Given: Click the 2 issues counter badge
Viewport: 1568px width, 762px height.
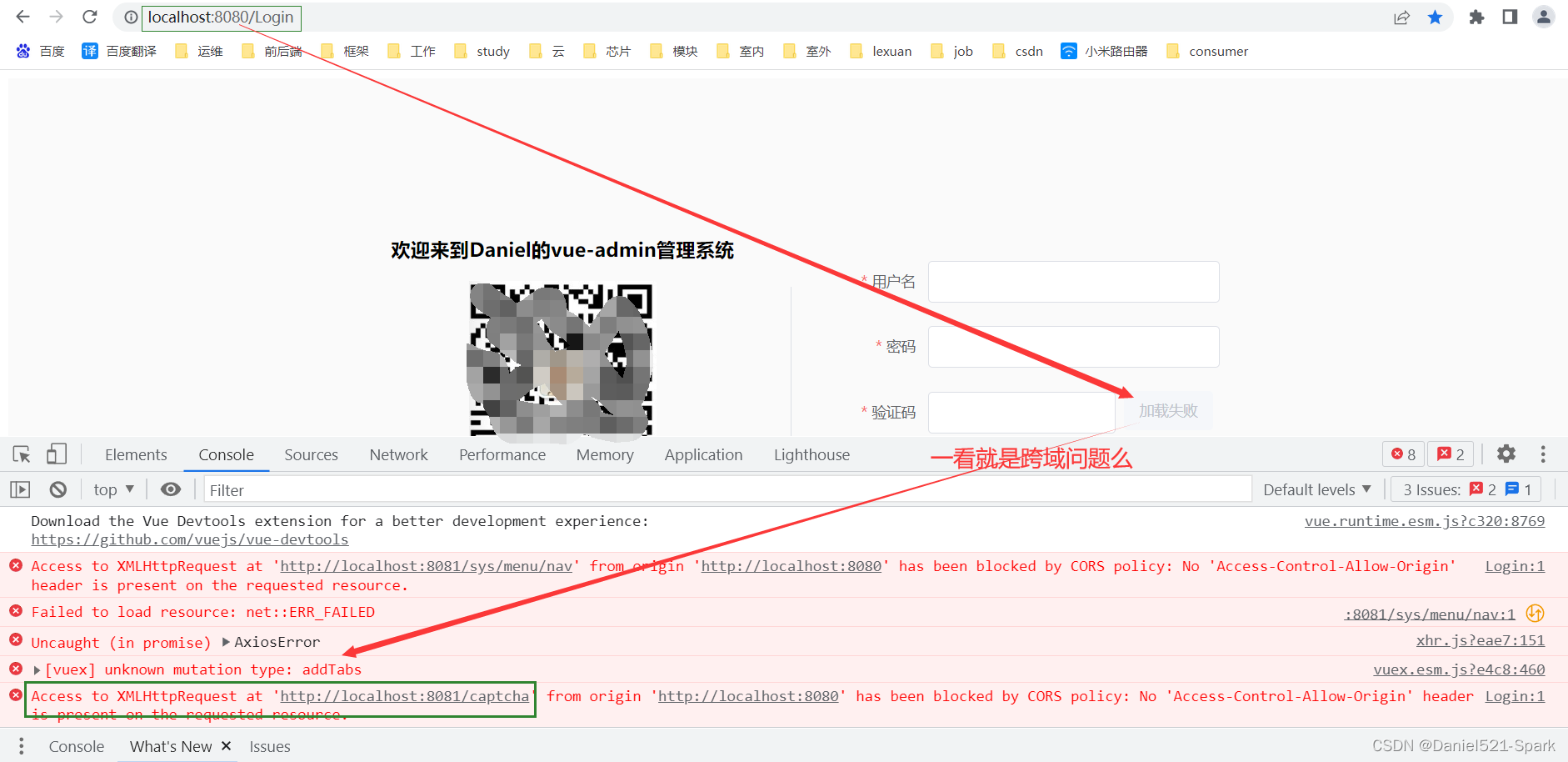Looking at the screenshot, I should 1451,454.
